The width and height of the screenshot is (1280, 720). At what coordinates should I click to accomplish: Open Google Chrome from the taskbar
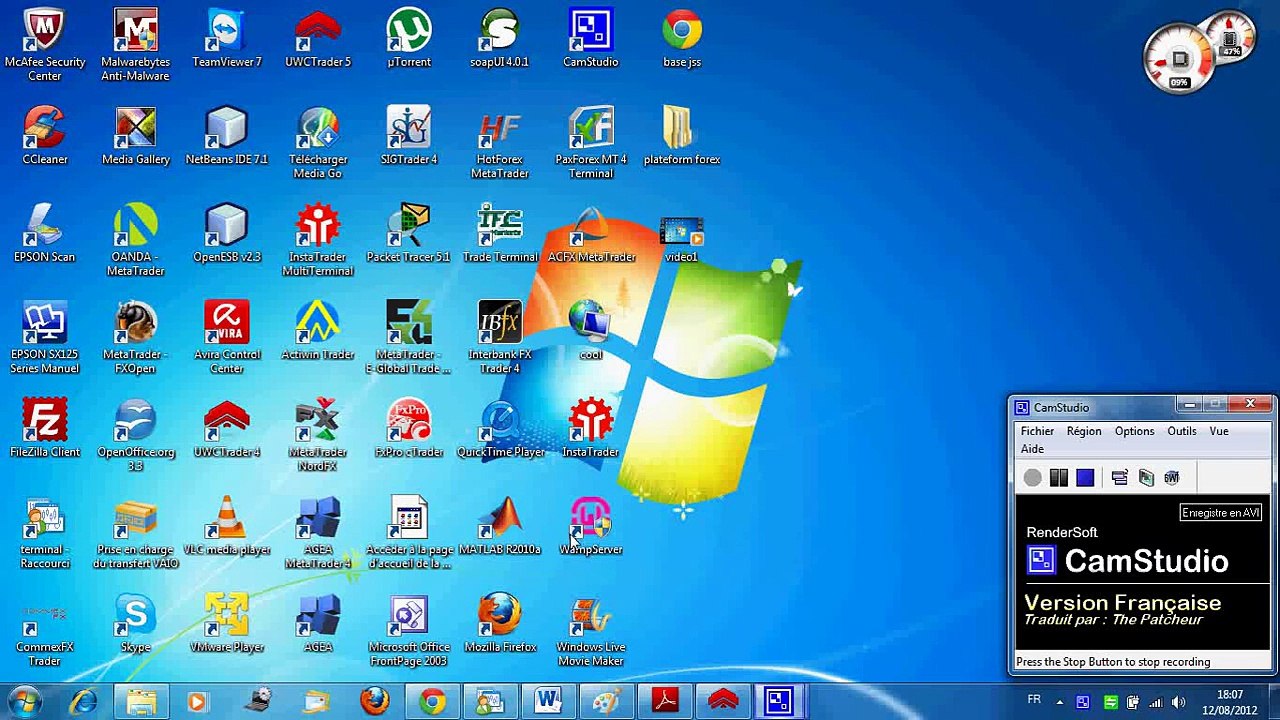(432, 702)
